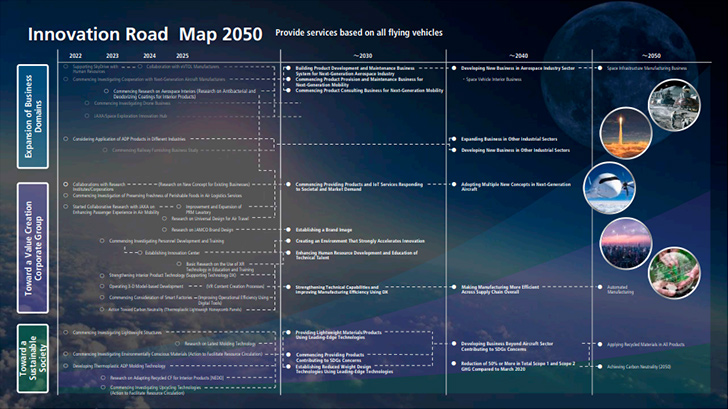This screenshot has height=409, width=728.
Task: Select Automated Manufacturing milestone
Action: click(x=624, y=288)
